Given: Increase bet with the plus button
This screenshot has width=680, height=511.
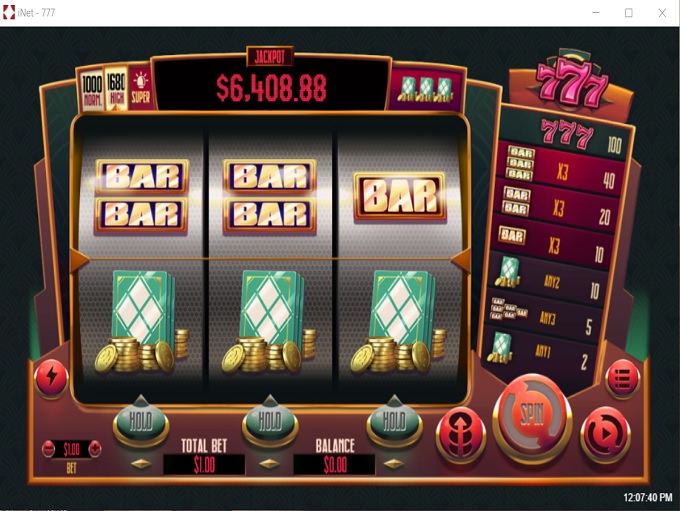Looking at the screenshot, I should click(x=95, y=449).
